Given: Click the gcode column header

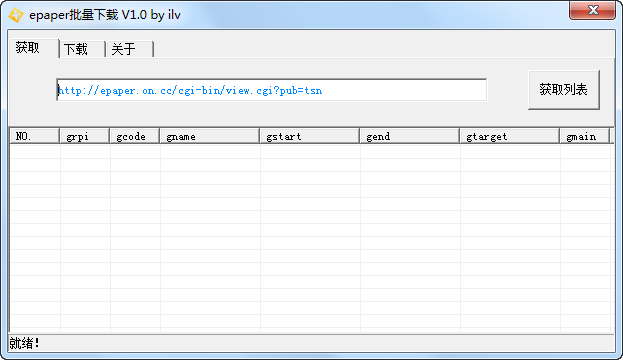Looking at the screenshot, I should [x=135, y=136].
